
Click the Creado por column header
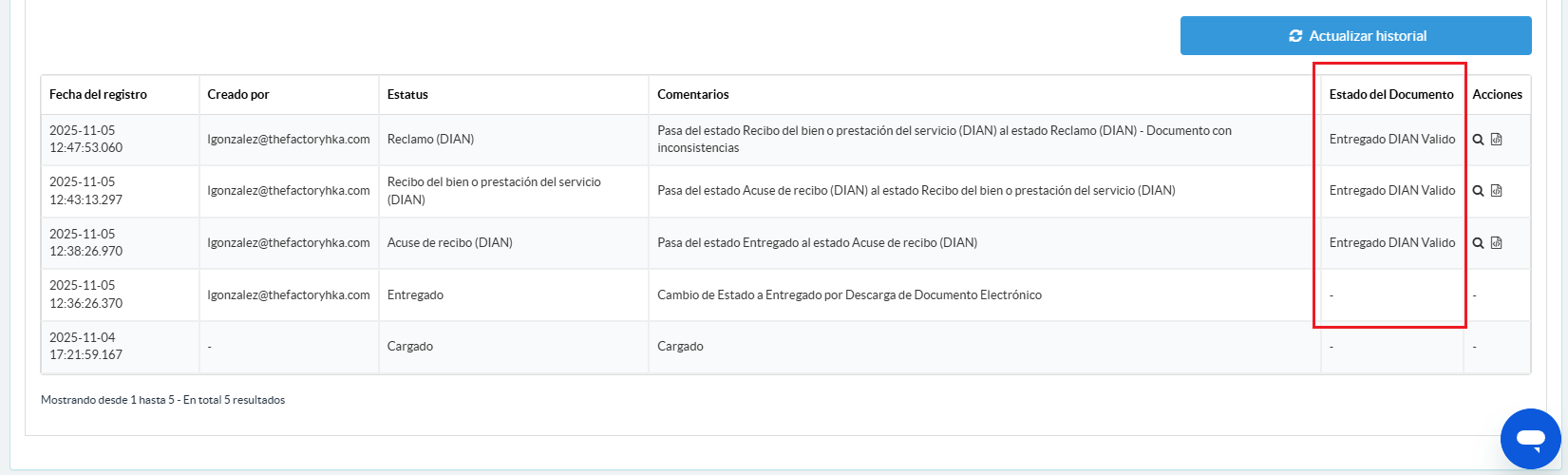tap(238, 94)
